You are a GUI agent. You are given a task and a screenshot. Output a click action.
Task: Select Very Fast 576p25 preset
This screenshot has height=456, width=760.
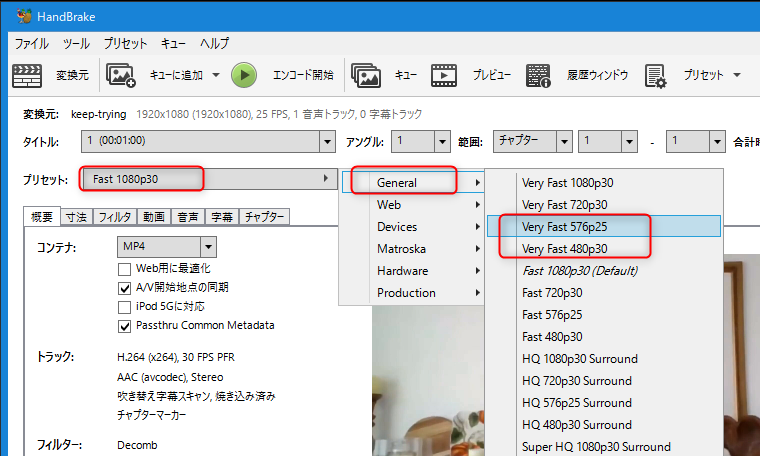[564, 227]
